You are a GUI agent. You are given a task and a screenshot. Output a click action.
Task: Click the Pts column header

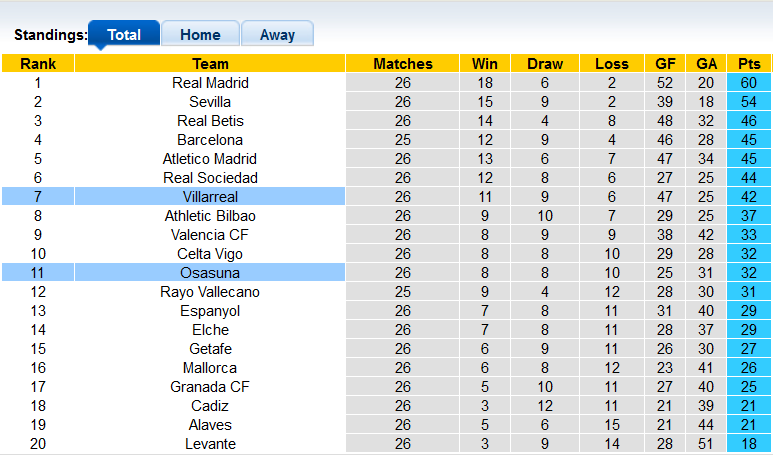click(749, 64)
